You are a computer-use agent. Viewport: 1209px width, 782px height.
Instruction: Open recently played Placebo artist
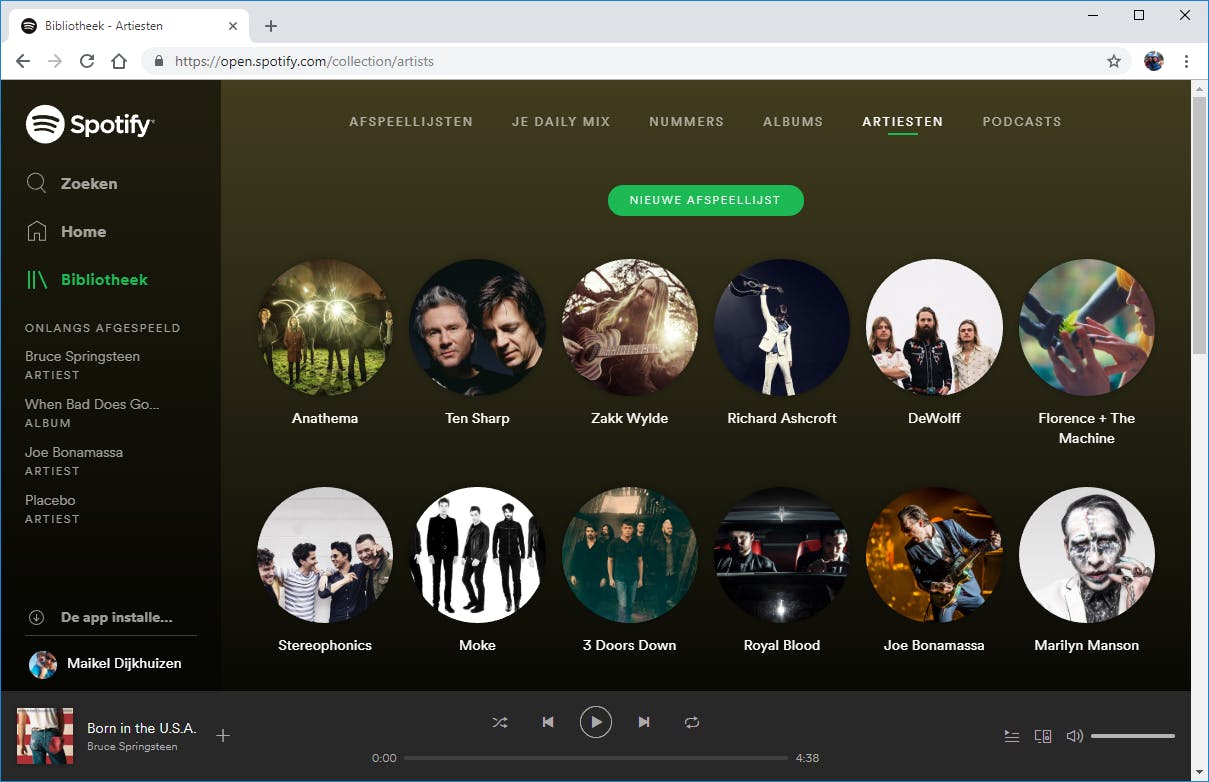pos(50,500)
